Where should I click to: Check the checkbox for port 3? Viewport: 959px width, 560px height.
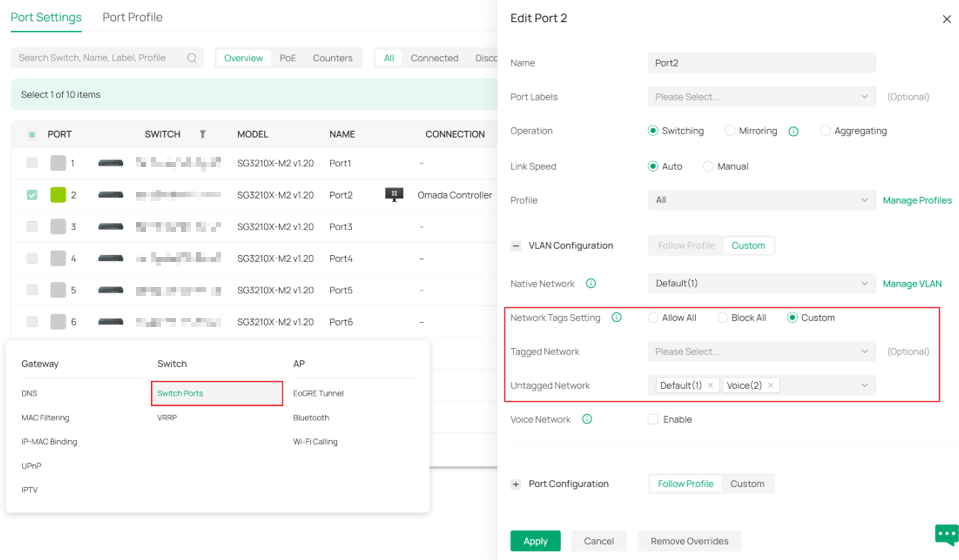point(32,226)
